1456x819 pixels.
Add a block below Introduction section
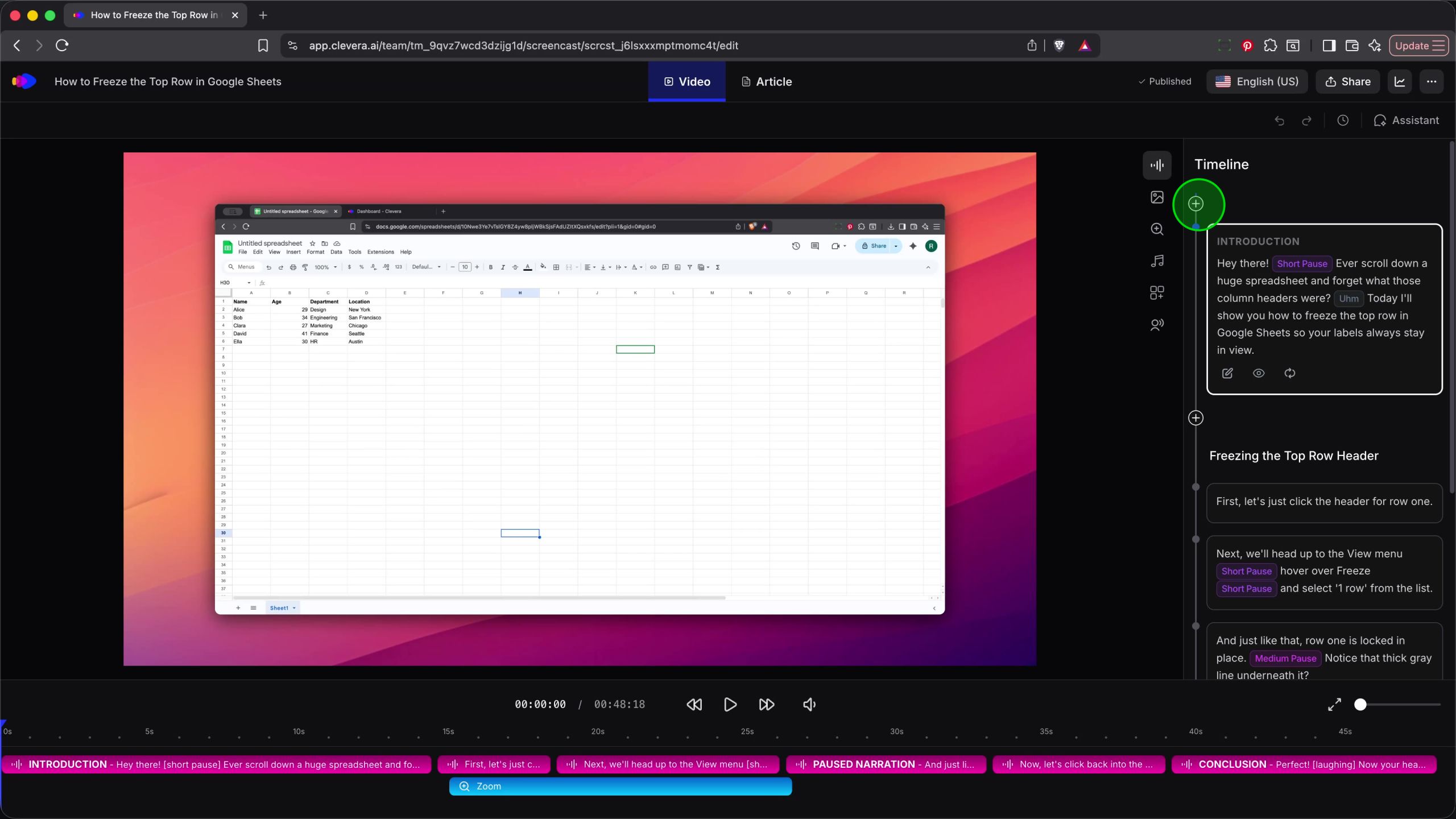click(1196, 418)
